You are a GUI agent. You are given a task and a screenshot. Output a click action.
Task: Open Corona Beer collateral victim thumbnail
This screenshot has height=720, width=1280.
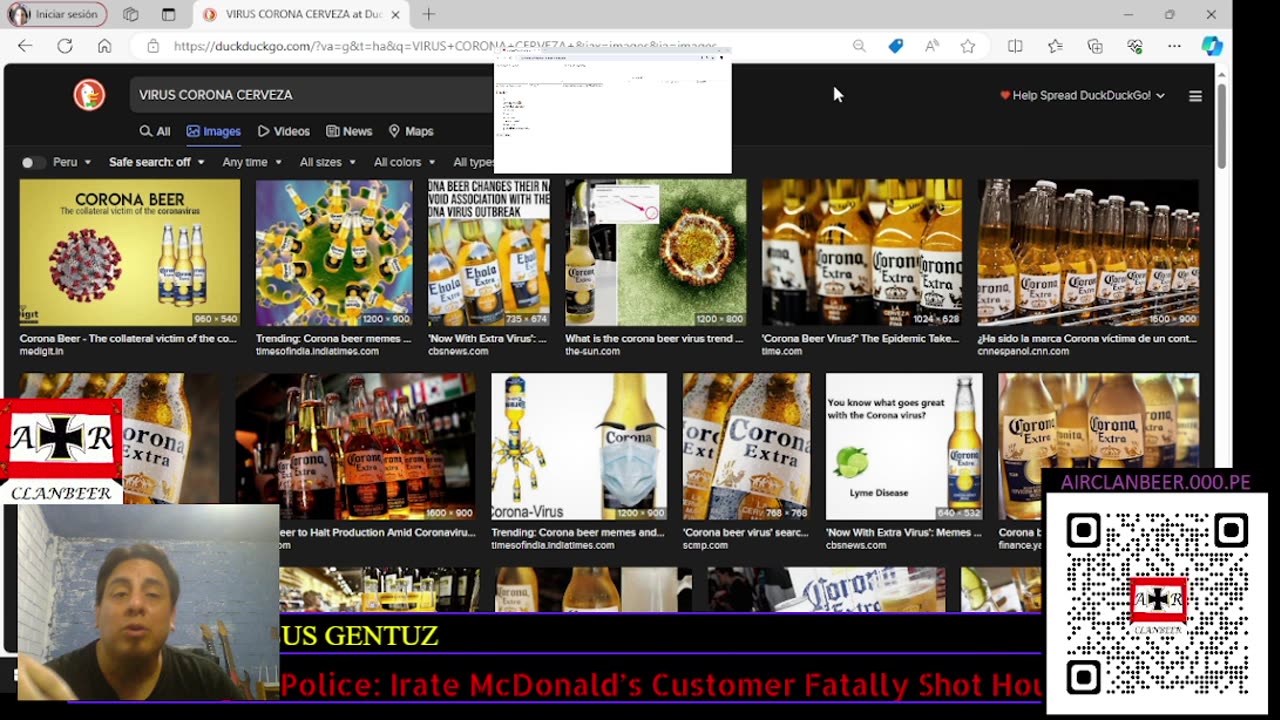click(130, 253)
